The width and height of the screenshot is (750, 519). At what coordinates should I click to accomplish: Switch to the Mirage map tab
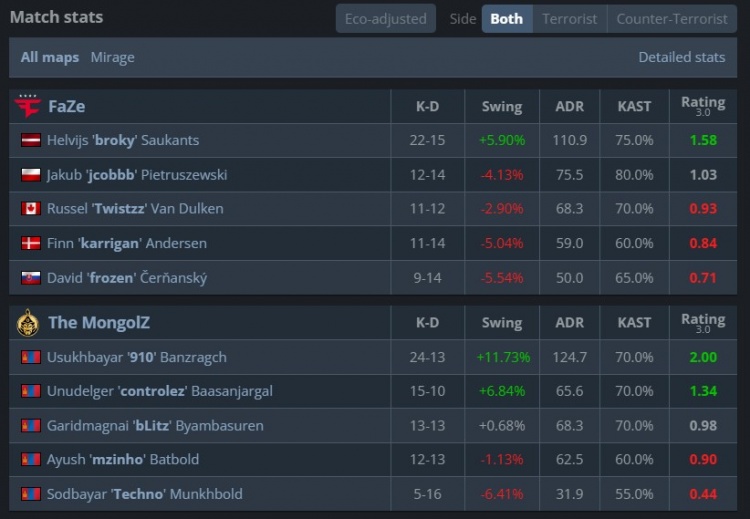pyautogui.click(x=112, y=57)
